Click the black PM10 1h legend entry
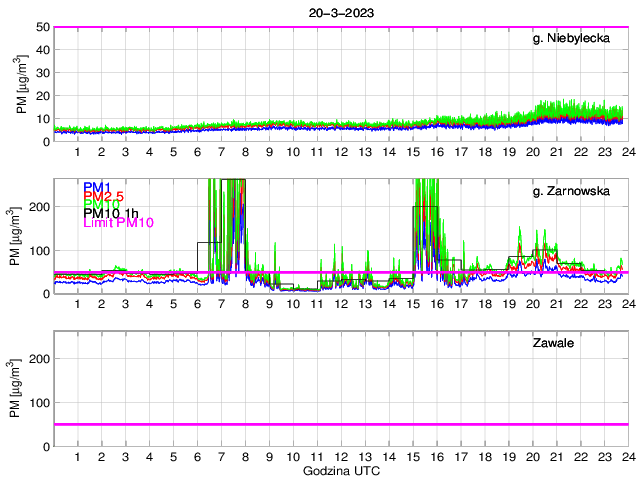This screenshot has width=640, height=480. [x=110, y=213]
